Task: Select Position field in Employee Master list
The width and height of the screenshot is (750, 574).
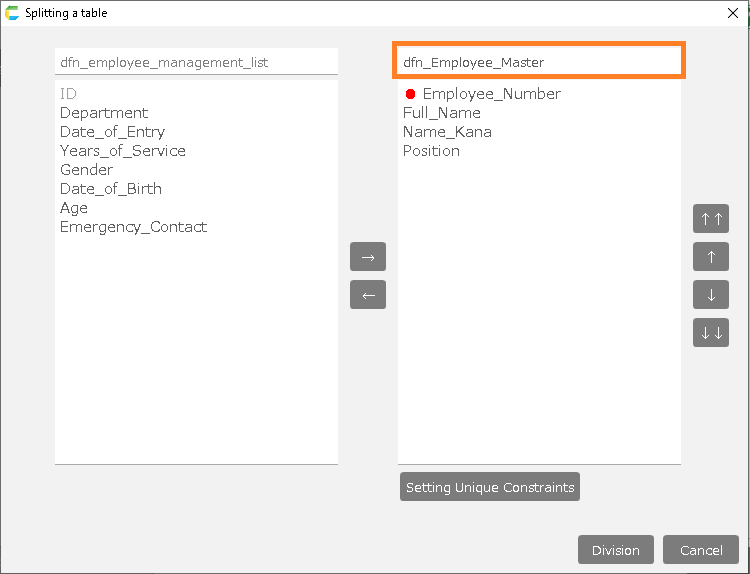Action: coord(431,151)
